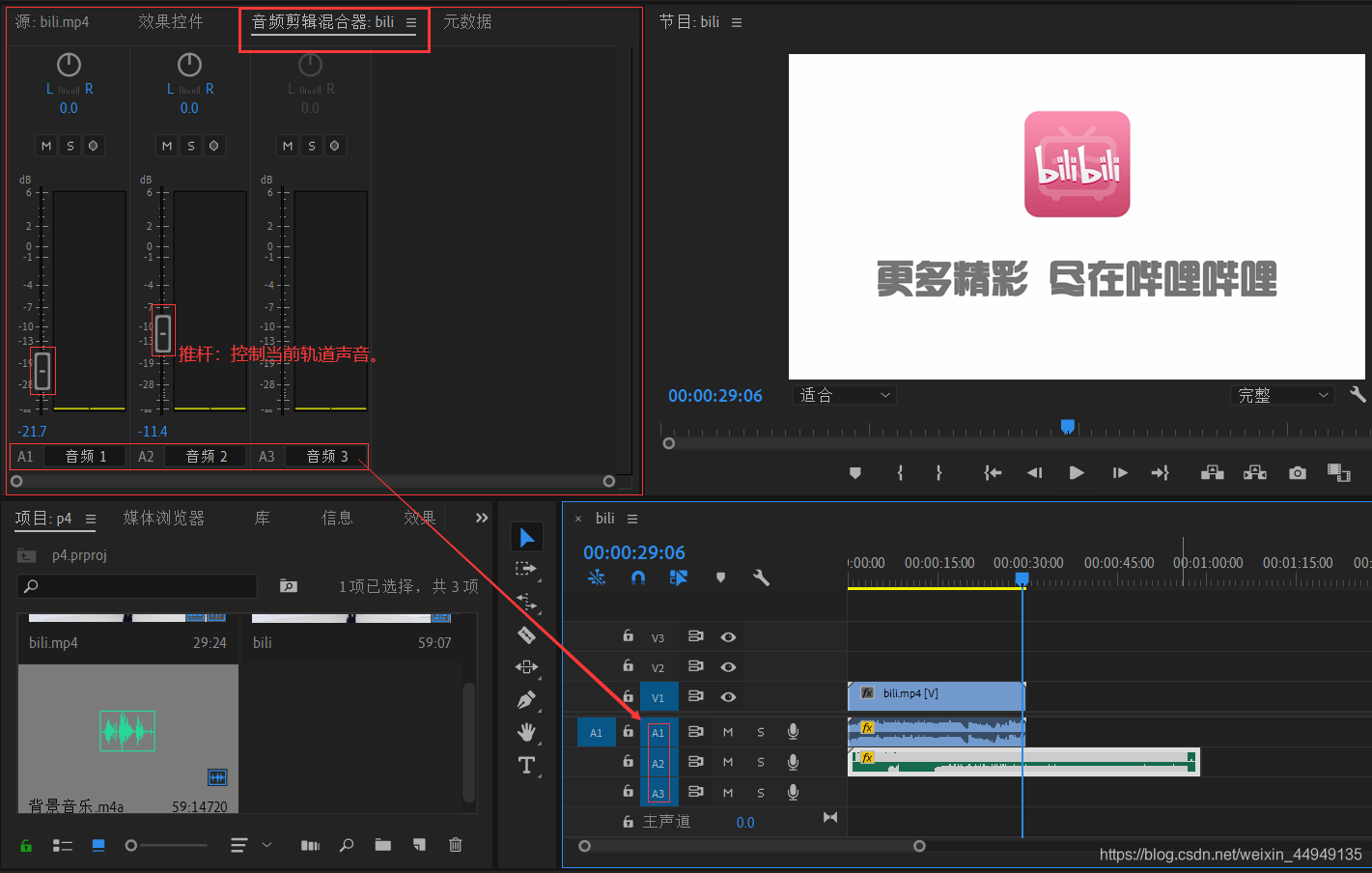Open 项目: p4 panel menu
1372x873 pixels.
91,519
